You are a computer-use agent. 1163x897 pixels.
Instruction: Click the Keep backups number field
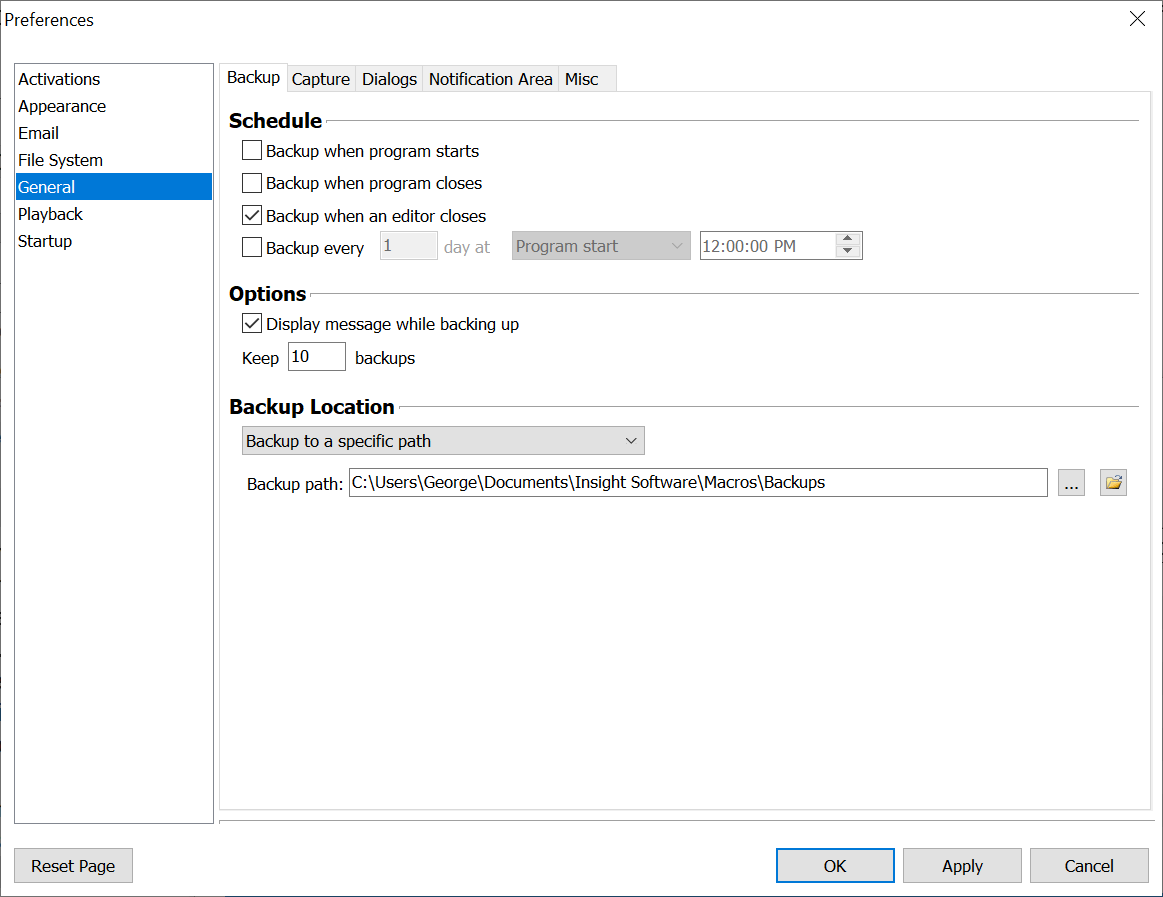coord(316,357)
